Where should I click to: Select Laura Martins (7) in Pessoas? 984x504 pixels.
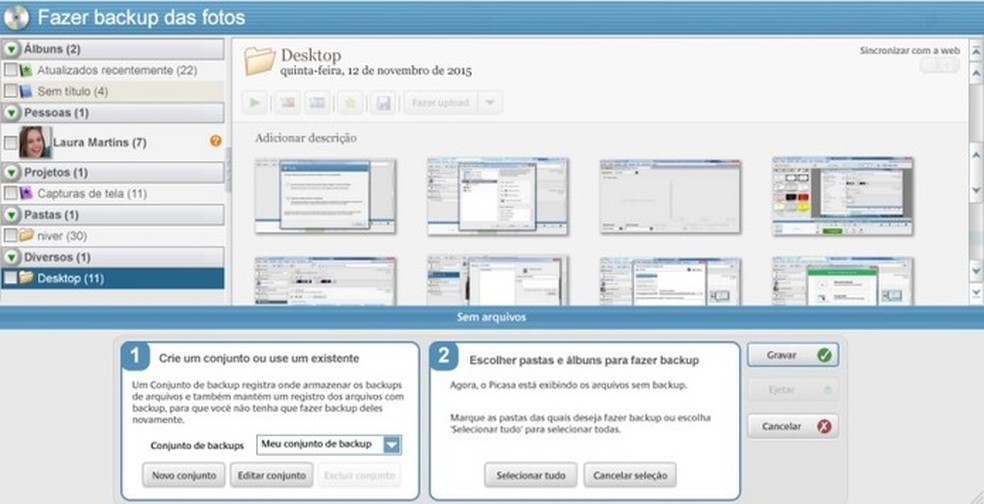coord(113,142)
